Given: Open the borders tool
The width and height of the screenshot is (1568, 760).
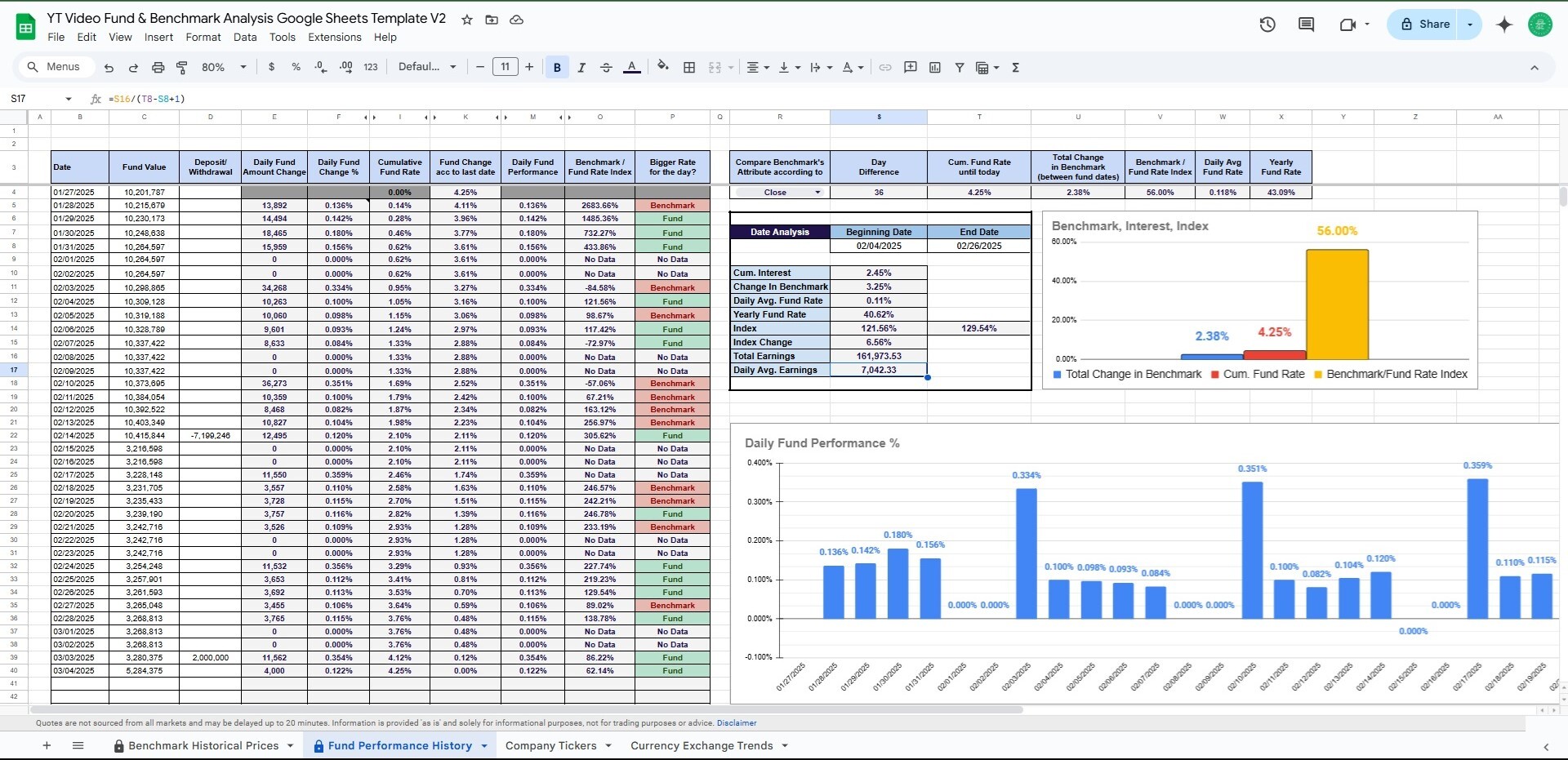Looking at the screenshot, I should pyautogui.click(x=689, y=68).
